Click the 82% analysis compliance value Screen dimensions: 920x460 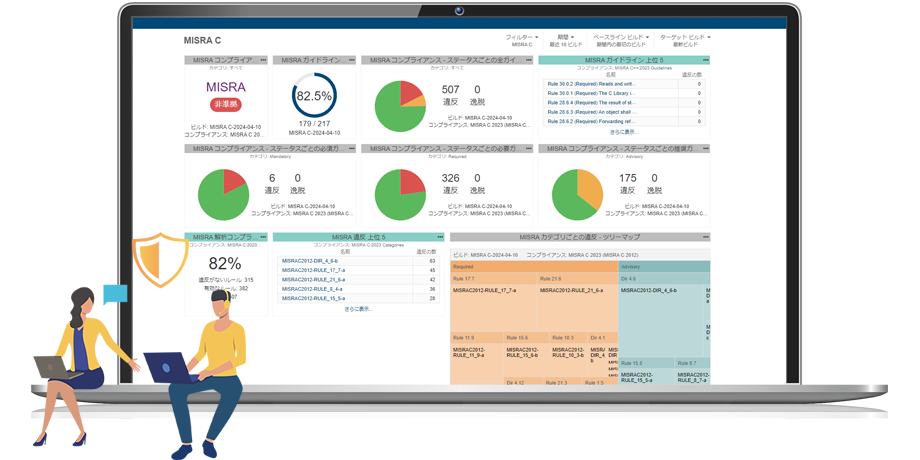(225, 263)
